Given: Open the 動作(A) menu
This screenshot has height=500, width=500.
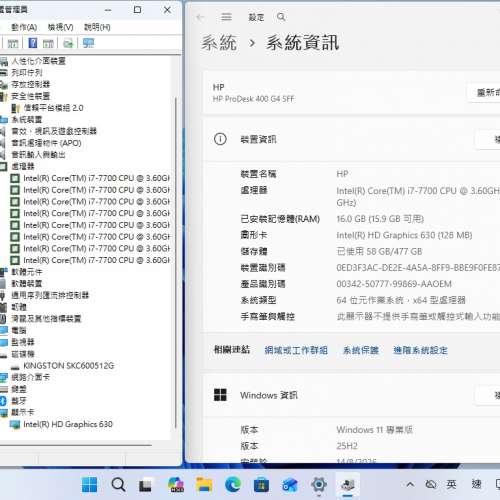Looking at the screenshot, I should click(24, 27).
